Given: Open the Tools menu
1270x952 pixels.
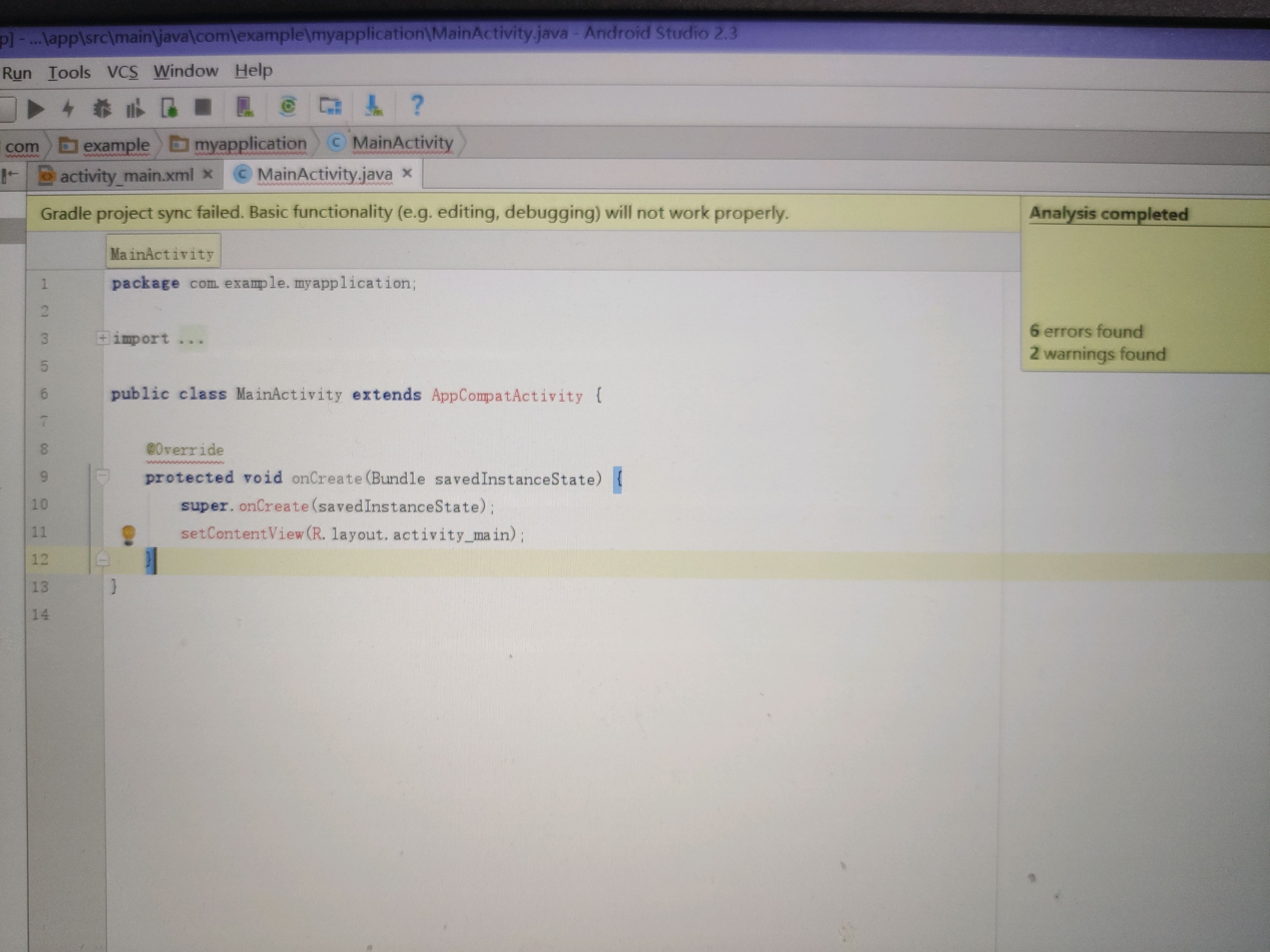Looking at the screenshot, I should [70, 73].
